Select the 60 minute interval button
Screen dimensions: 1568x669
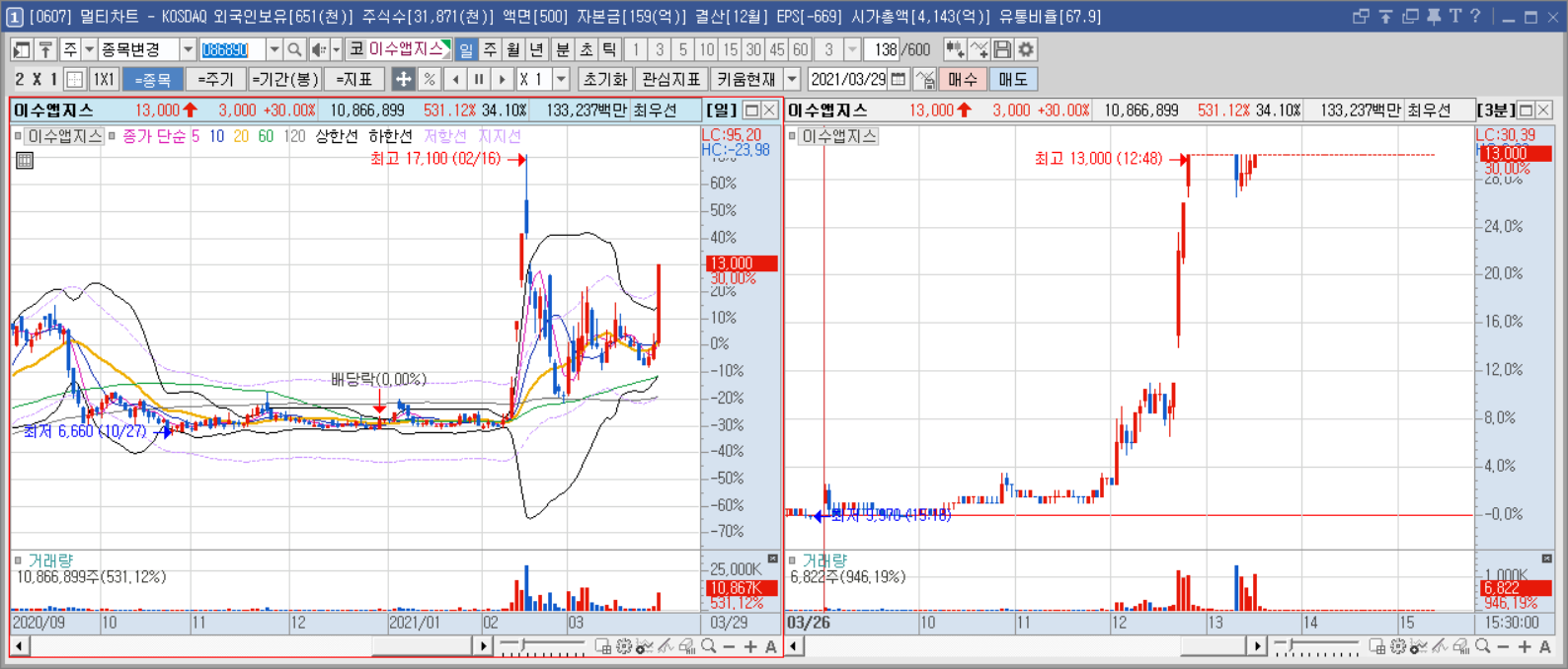[x=801, y=49]
